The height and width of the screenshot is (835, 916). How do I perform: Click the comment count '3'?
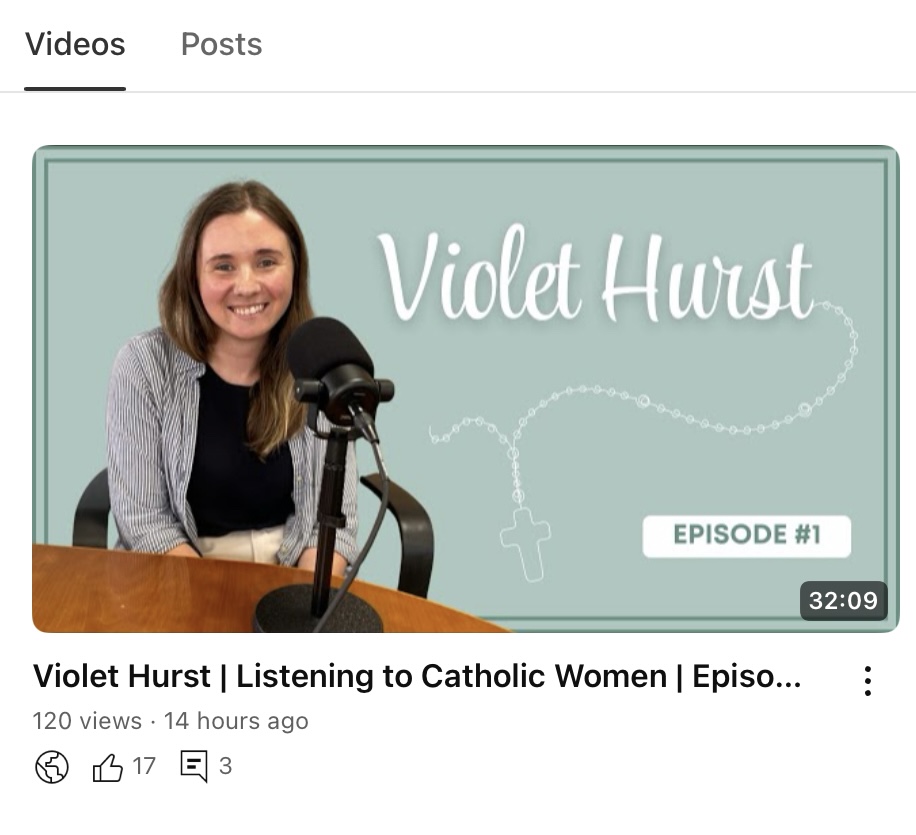(225, 766)
